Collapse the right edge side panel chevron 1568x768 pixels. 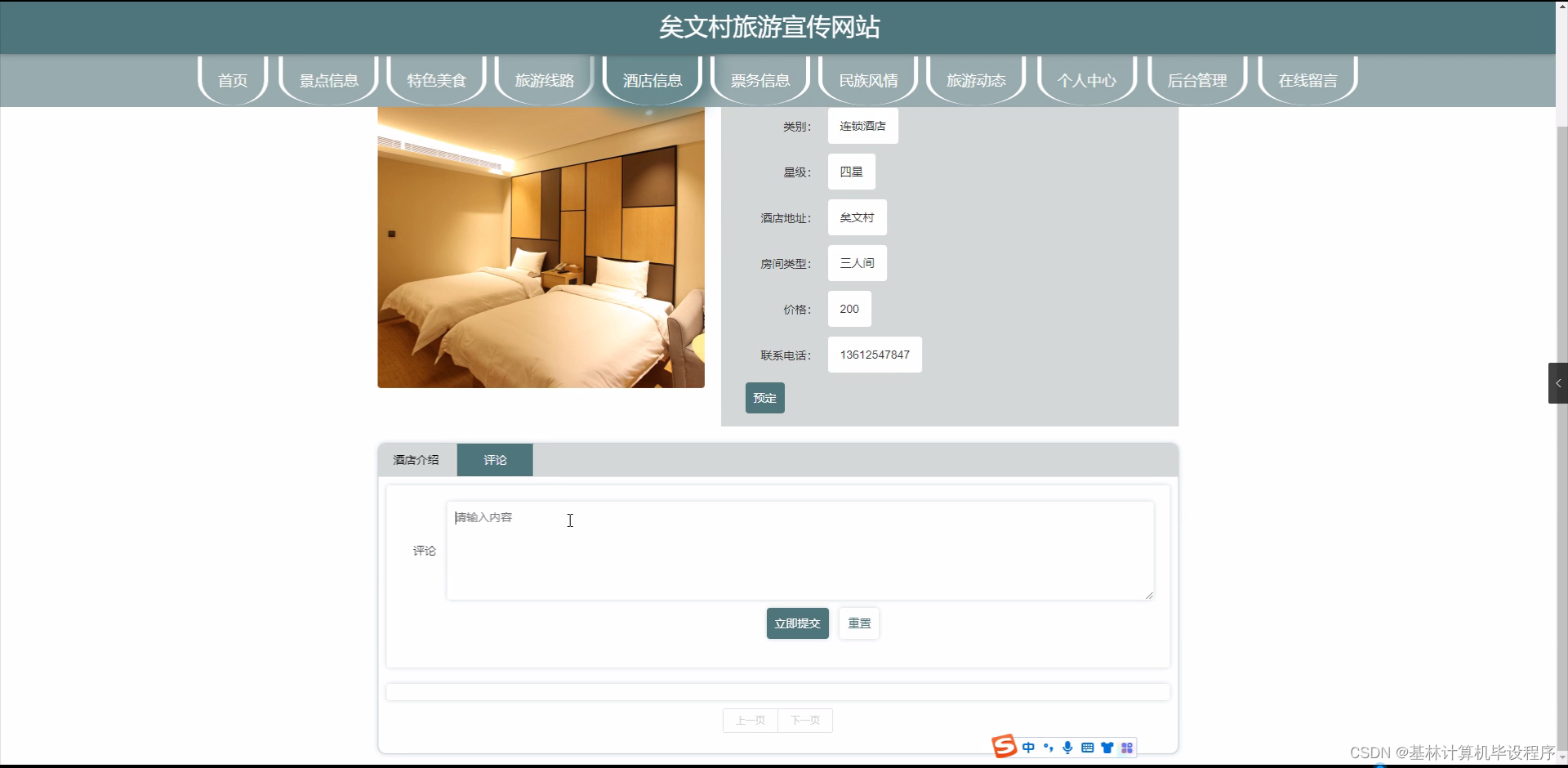click(x=1558, y=382)
